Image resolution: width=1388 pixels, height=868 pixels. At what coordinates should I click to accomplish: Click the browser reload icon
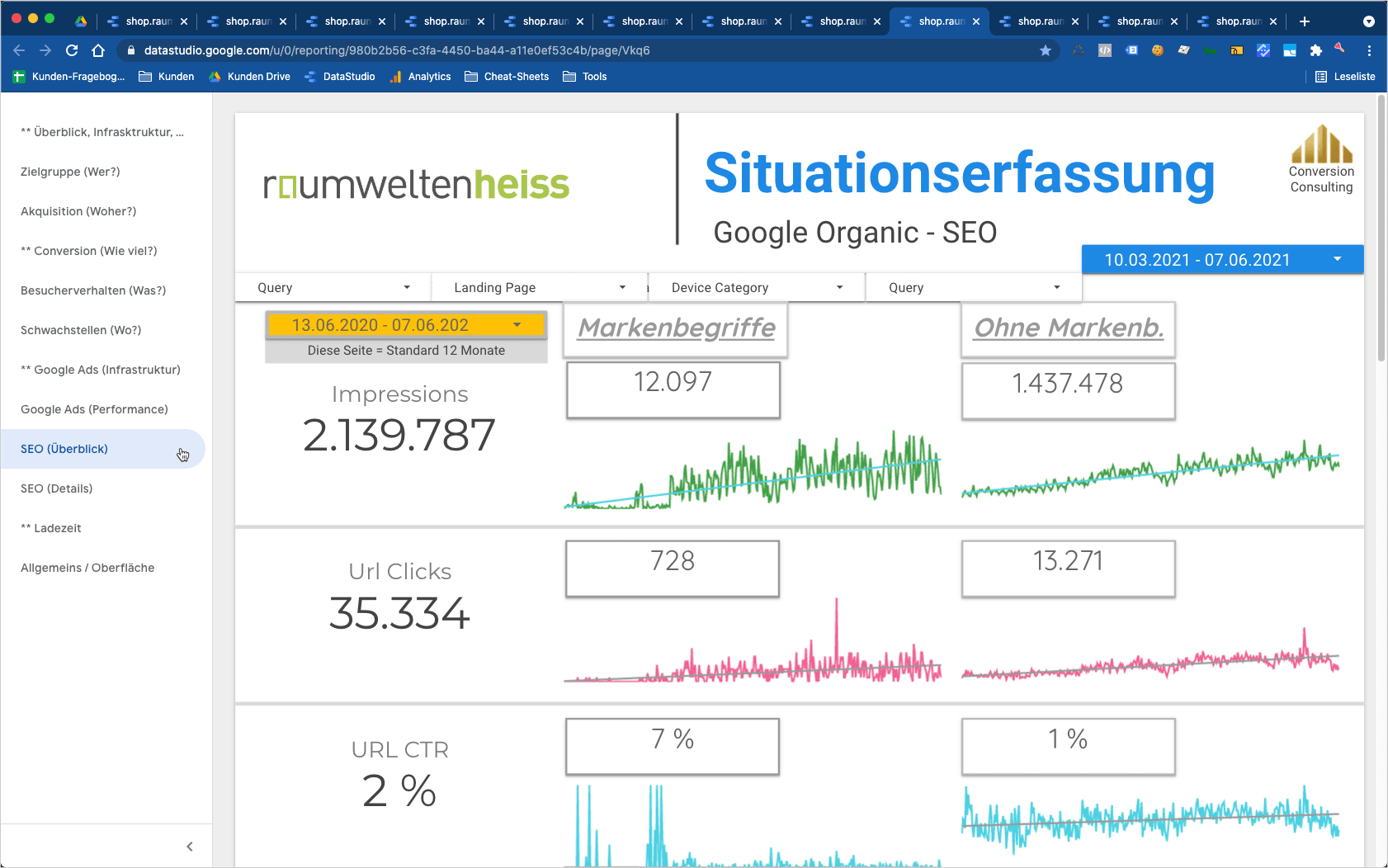pos(72,50)
